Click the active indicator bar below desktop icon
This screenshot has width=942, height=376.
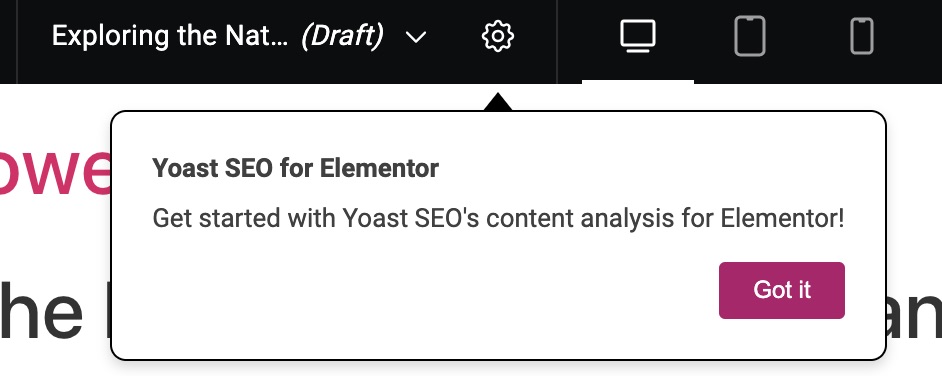pos(638,82)
